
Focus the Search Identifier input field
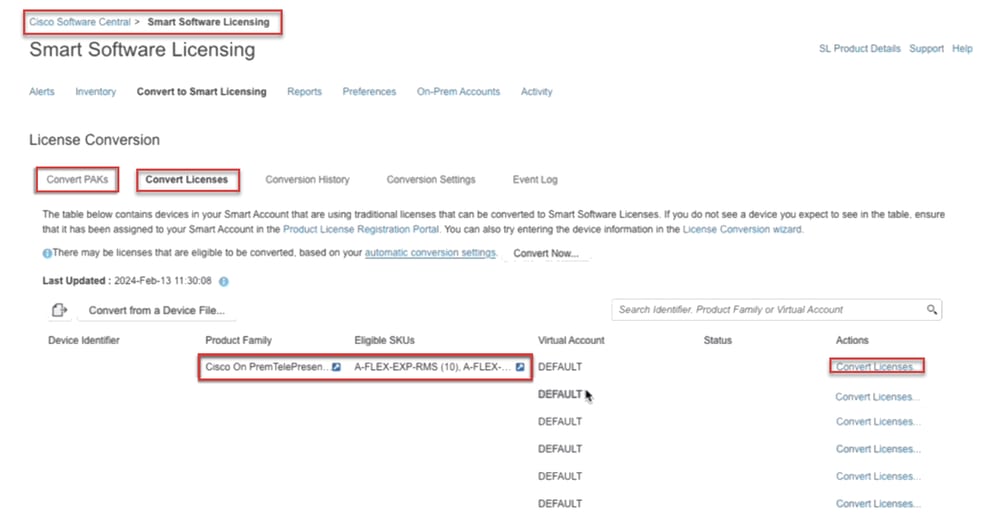pos(769,309)
